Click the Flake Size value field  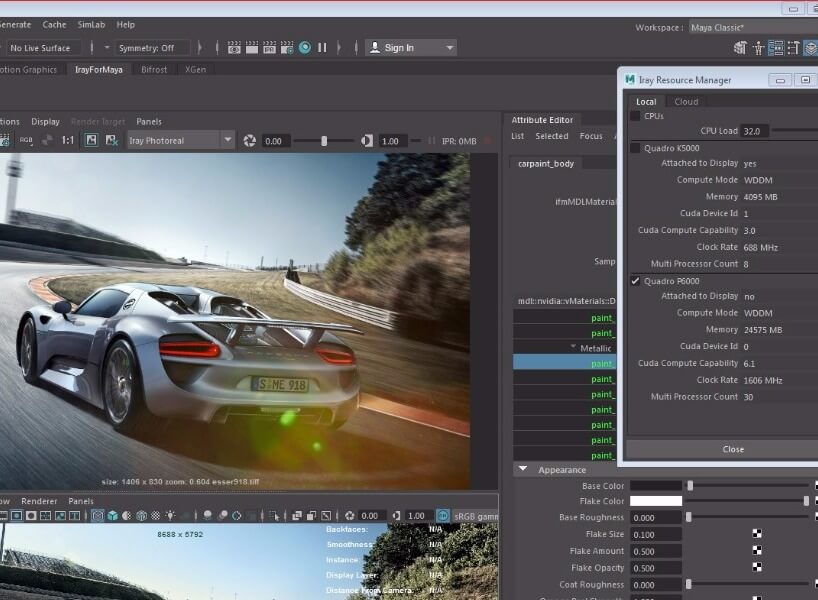pos(657,534)
